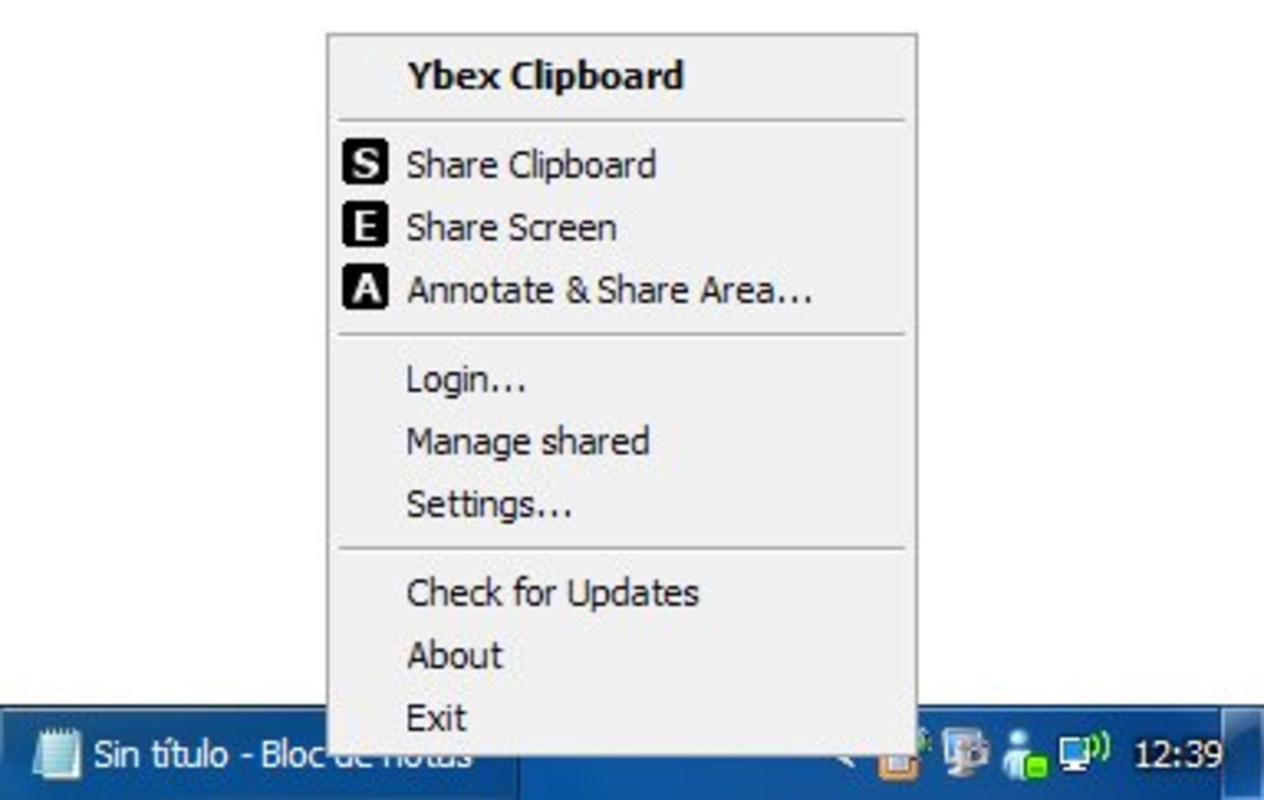Viewport: 1264px width, 800px height.
Task: Click the orange Ybex clipboard tray icon
Action: tap(898, 765)
